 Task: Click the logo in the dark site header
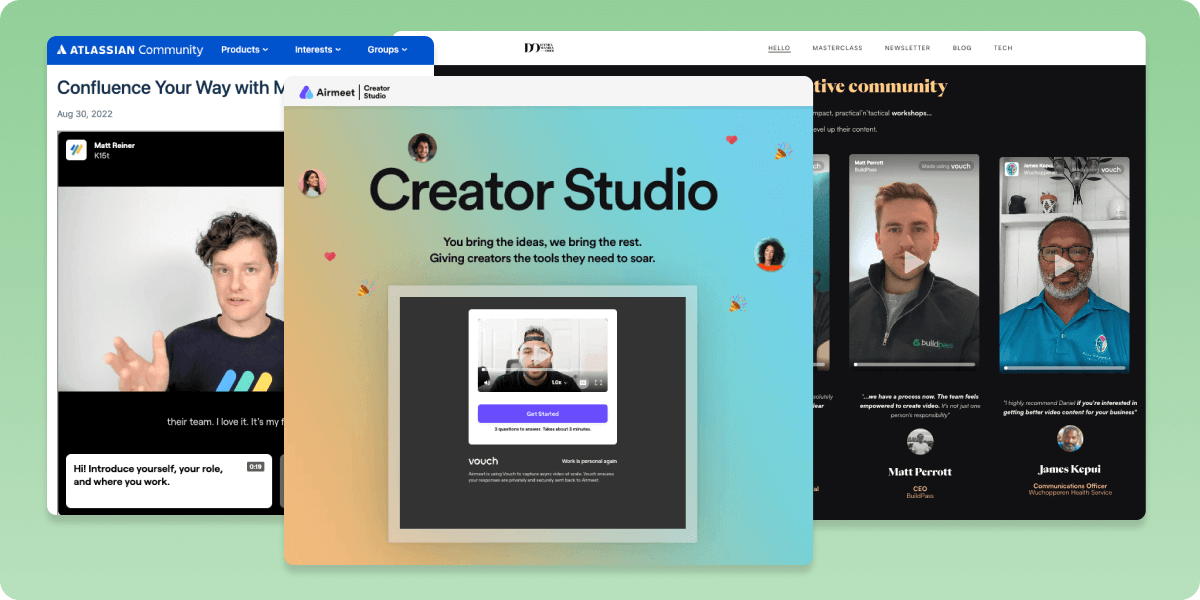pyautogui.click(x=539, y=48)
